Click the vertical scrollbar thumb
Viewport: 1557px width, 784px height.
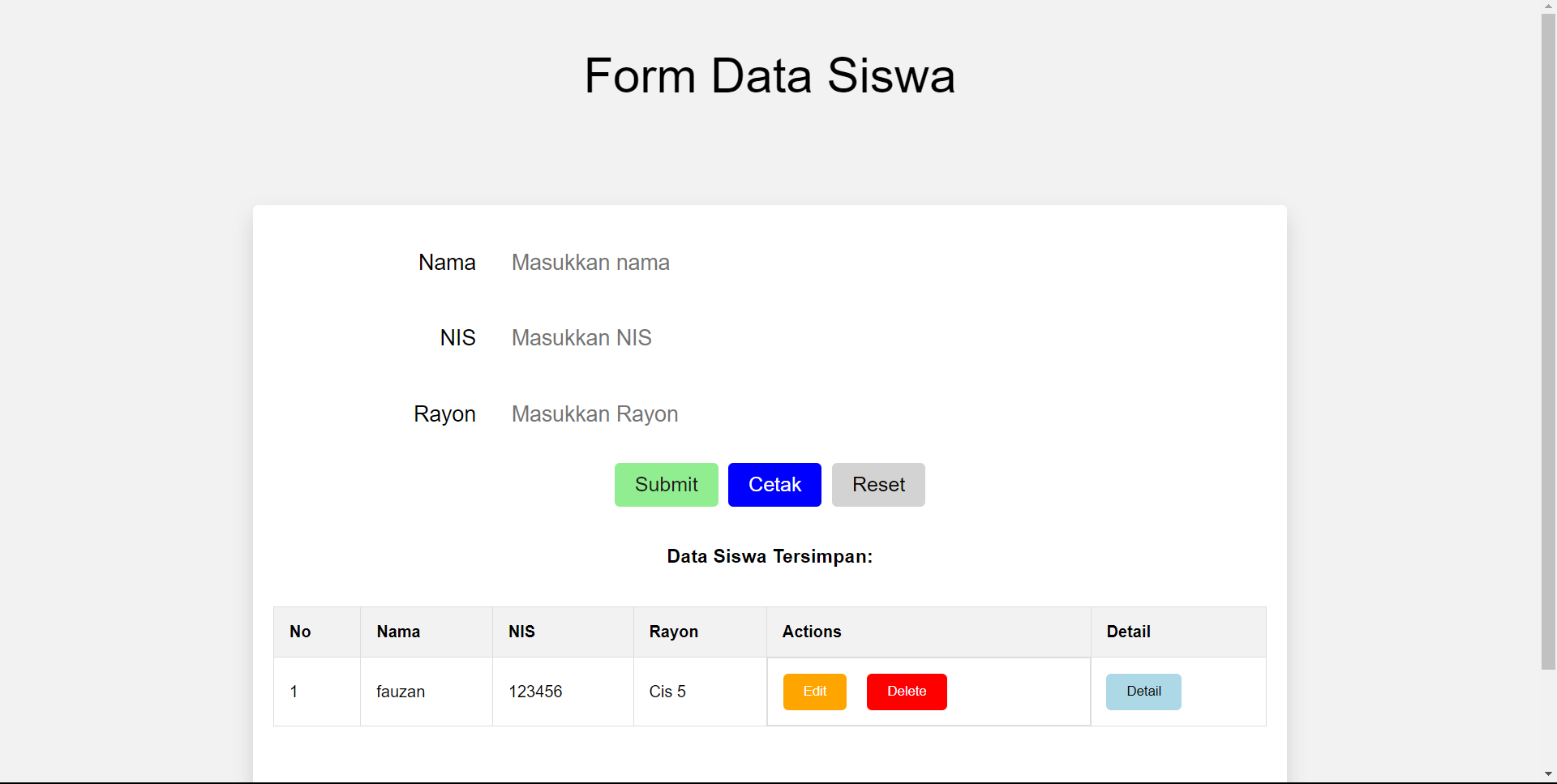(x=1548, y=341)
